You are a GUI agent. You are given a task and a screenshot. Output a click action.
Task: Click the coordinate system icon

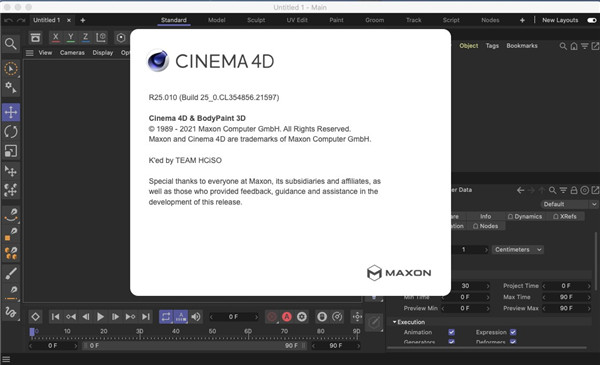101,37
